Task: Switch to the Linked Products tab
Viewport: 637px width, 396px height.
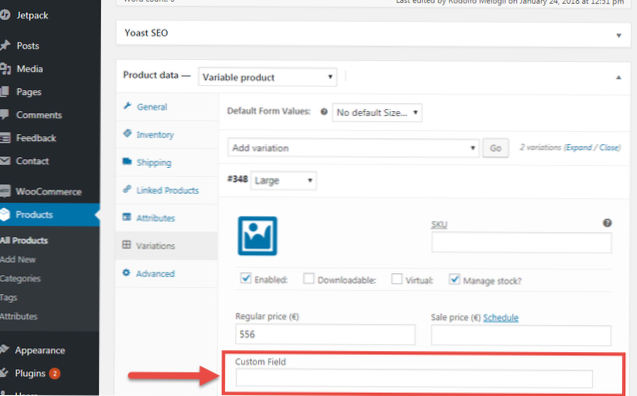Action: pos(167,190)
